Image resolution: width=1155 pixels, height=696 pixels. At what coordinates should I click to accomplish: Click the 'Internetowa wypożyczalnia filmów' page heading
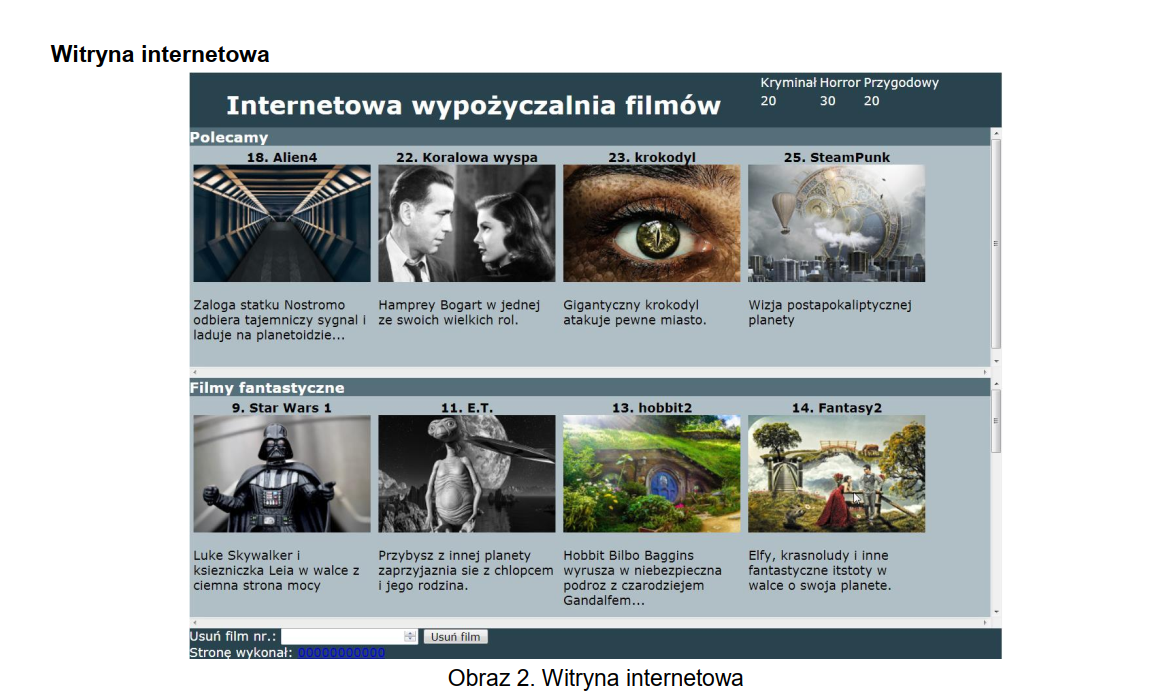(473, 105)
